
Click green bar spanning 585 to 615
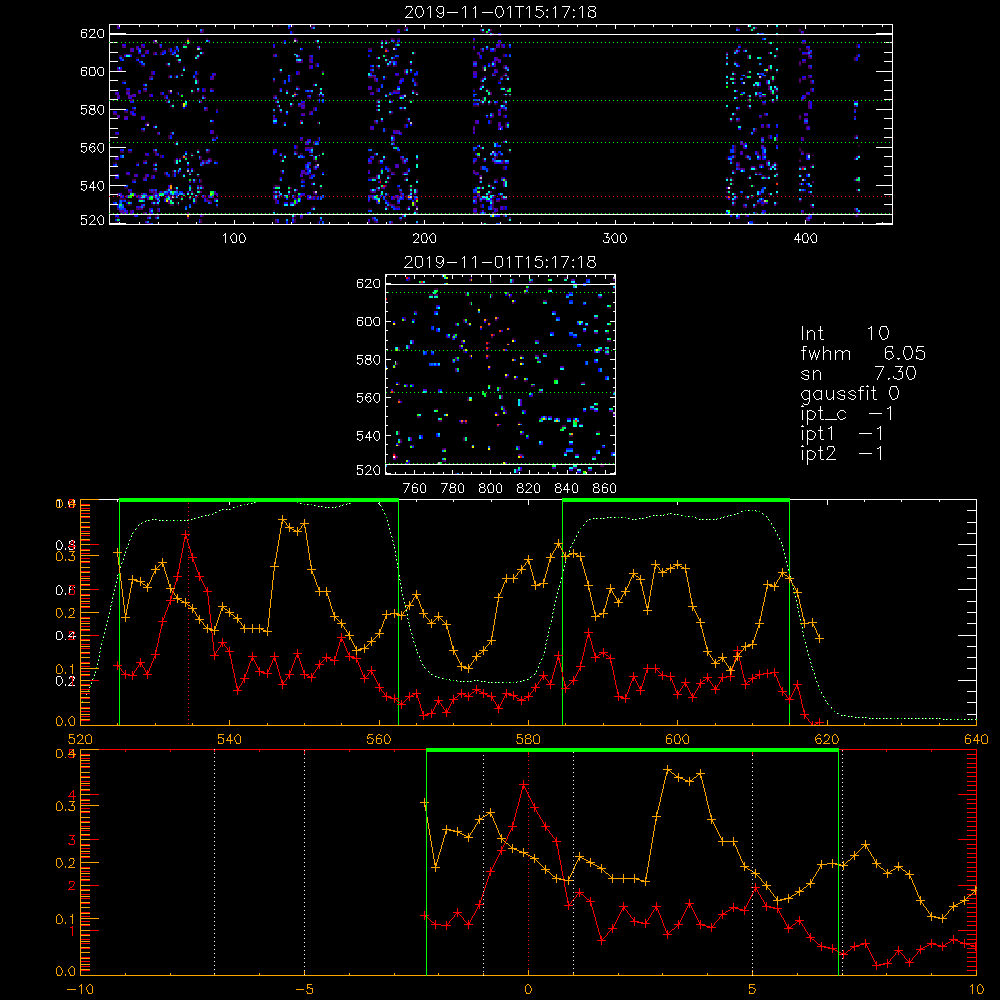676,500
